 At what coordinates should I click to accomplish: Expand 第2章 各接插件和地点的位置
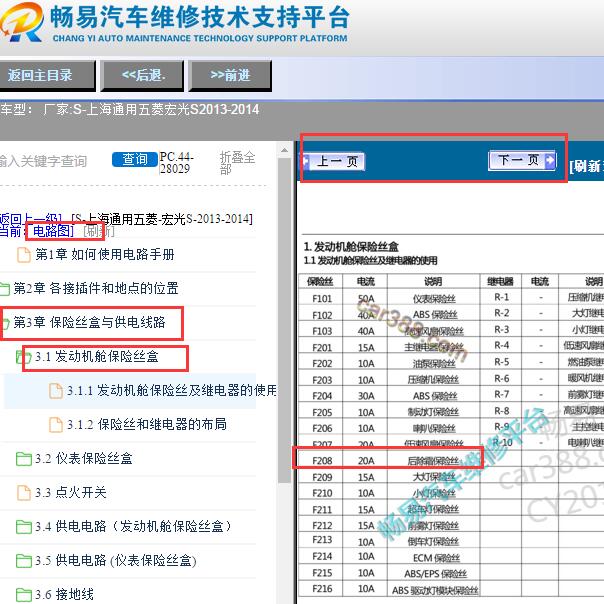tap(96, 288)
